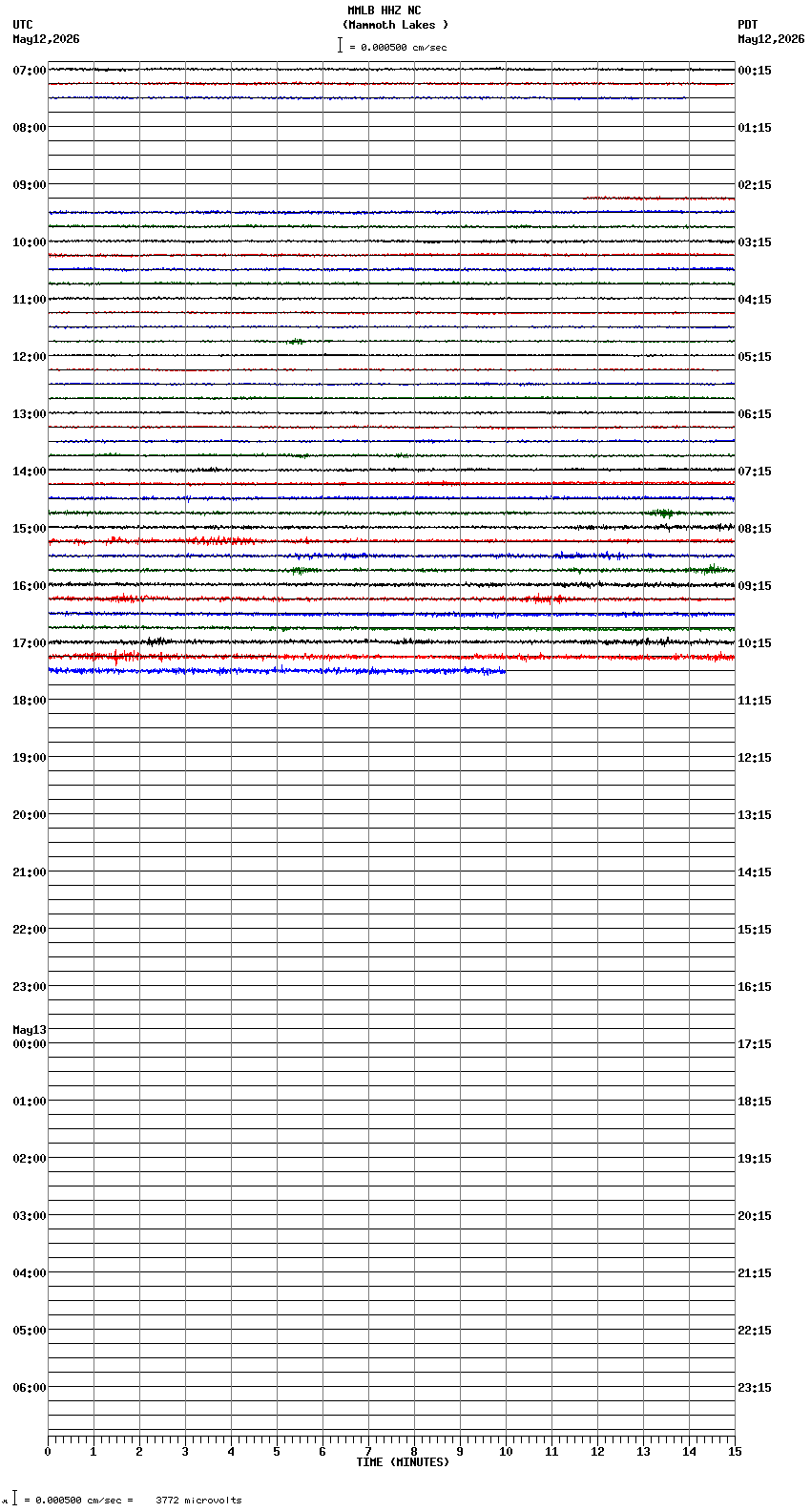Click the '3' minute tick label
811x1512 pixels.
click(x=185, y=1452)
